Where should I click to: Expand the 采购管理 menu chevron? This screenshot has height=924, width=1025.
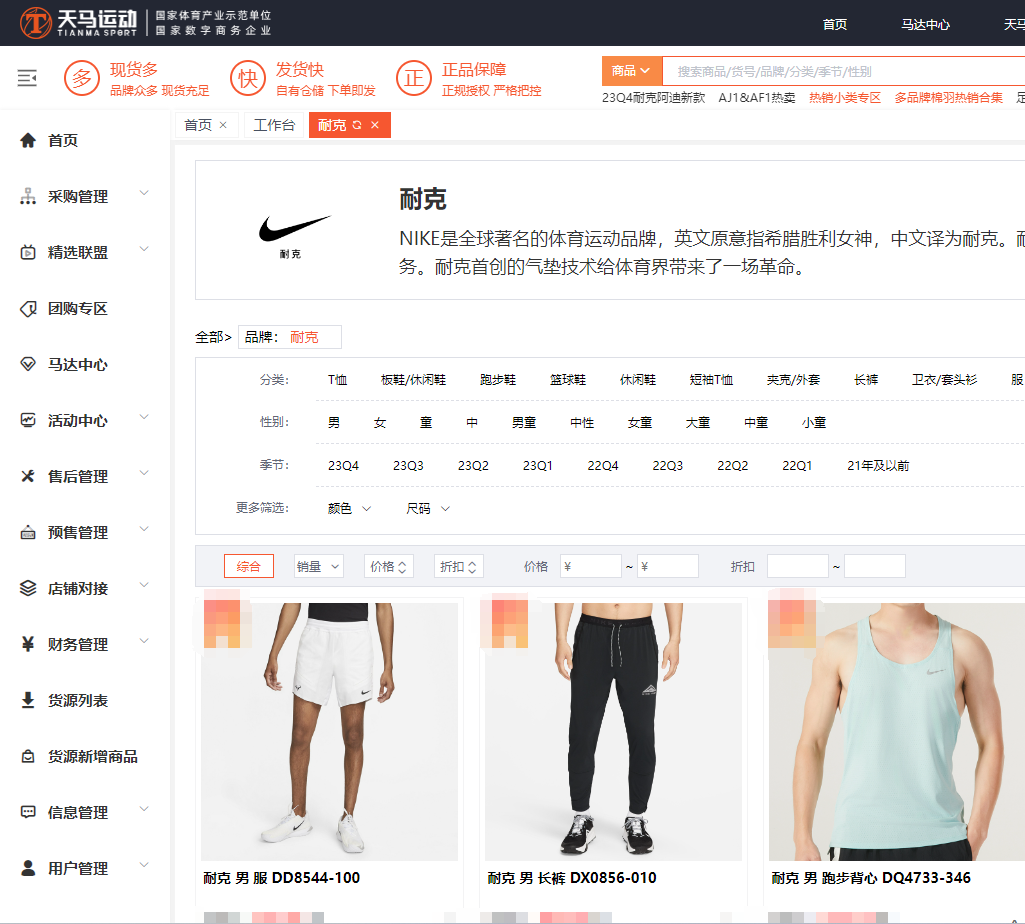[x=144, y=193]
